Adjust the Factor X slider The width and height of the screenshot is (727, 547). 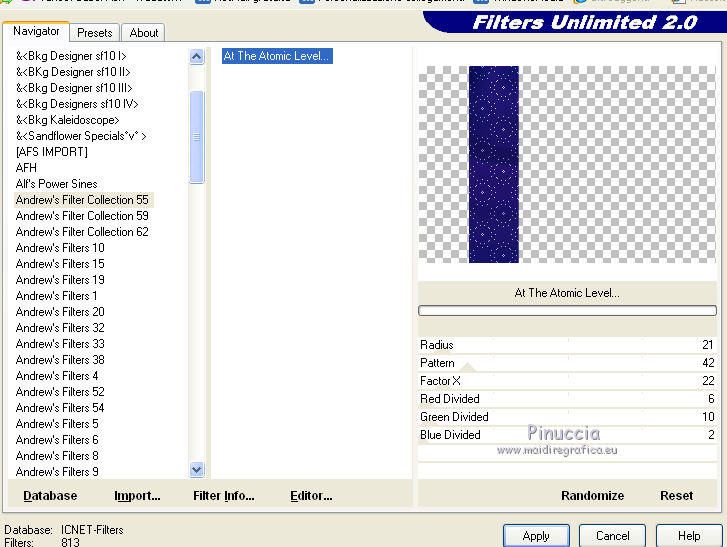tap(567, 381)
